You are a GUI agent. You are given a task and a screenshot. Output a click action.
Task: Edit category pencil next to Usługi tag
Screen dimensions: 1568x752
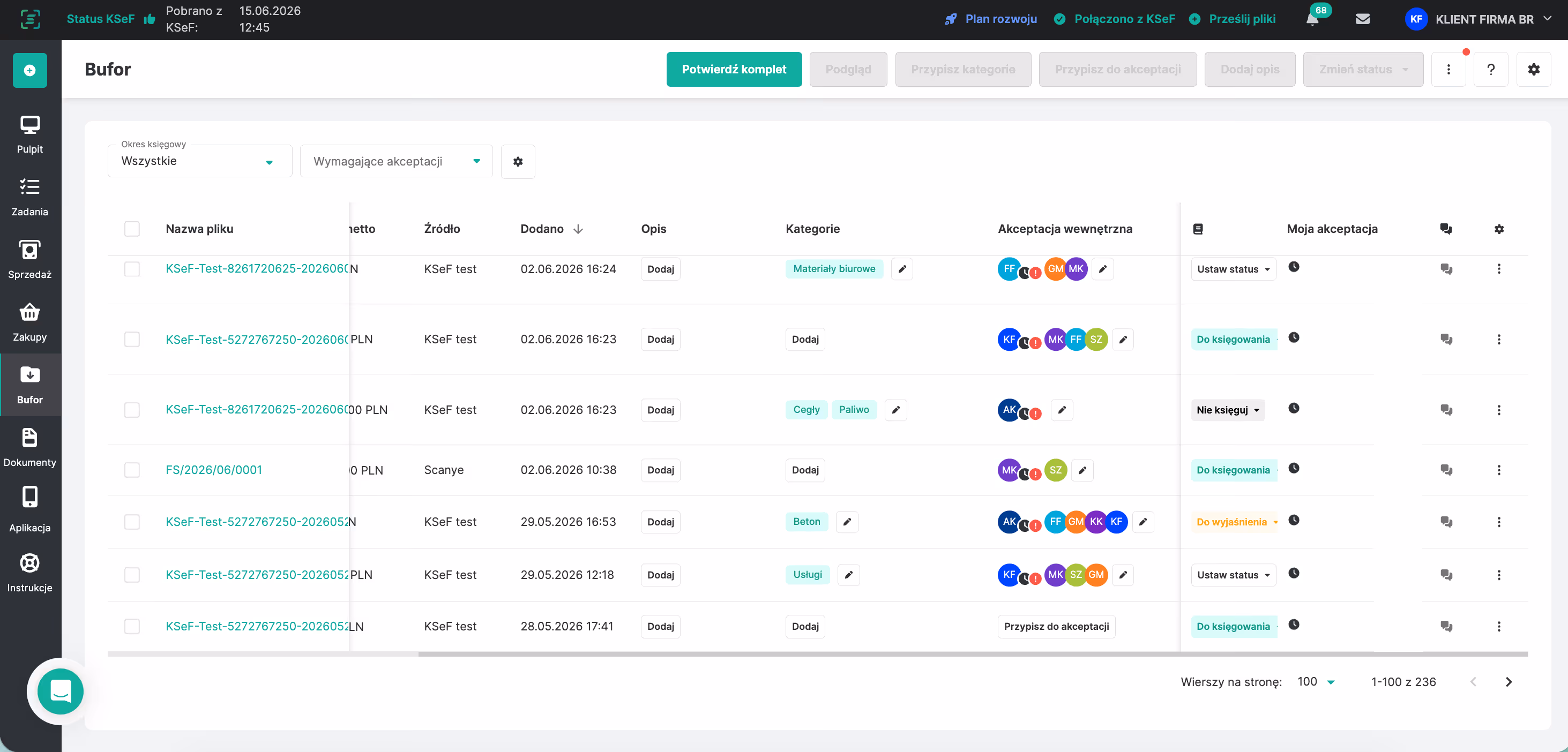point(848,575)
